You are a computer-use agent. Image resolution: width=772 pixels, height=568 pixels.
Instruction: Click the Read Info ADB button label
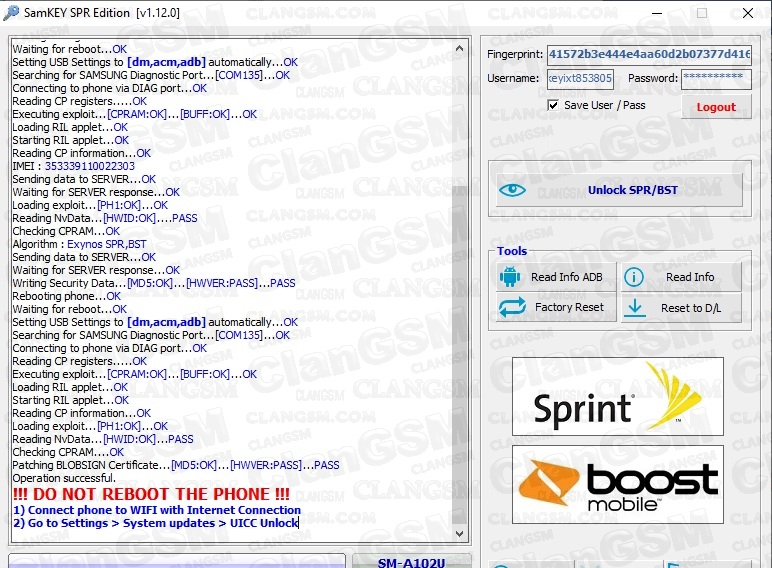click(x=566, y=277)
